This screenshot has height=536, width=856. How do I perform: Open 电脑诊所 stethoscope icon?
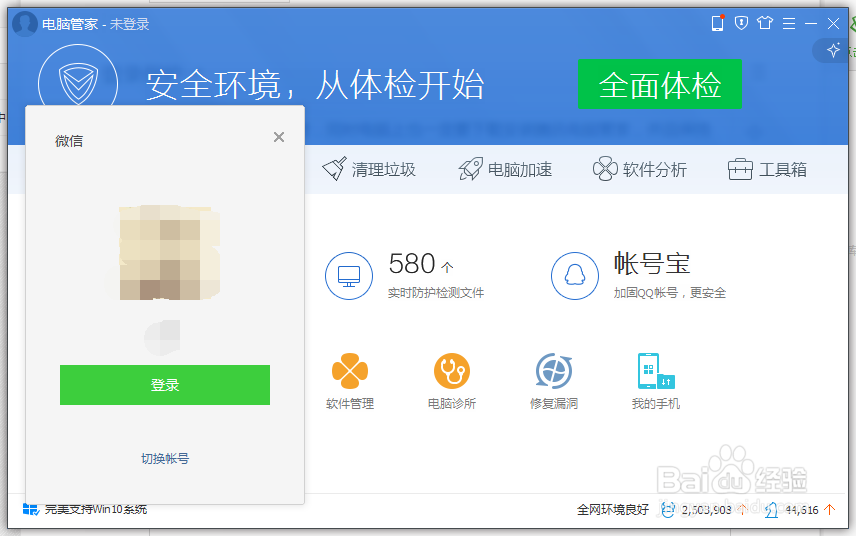pos(452,371)
